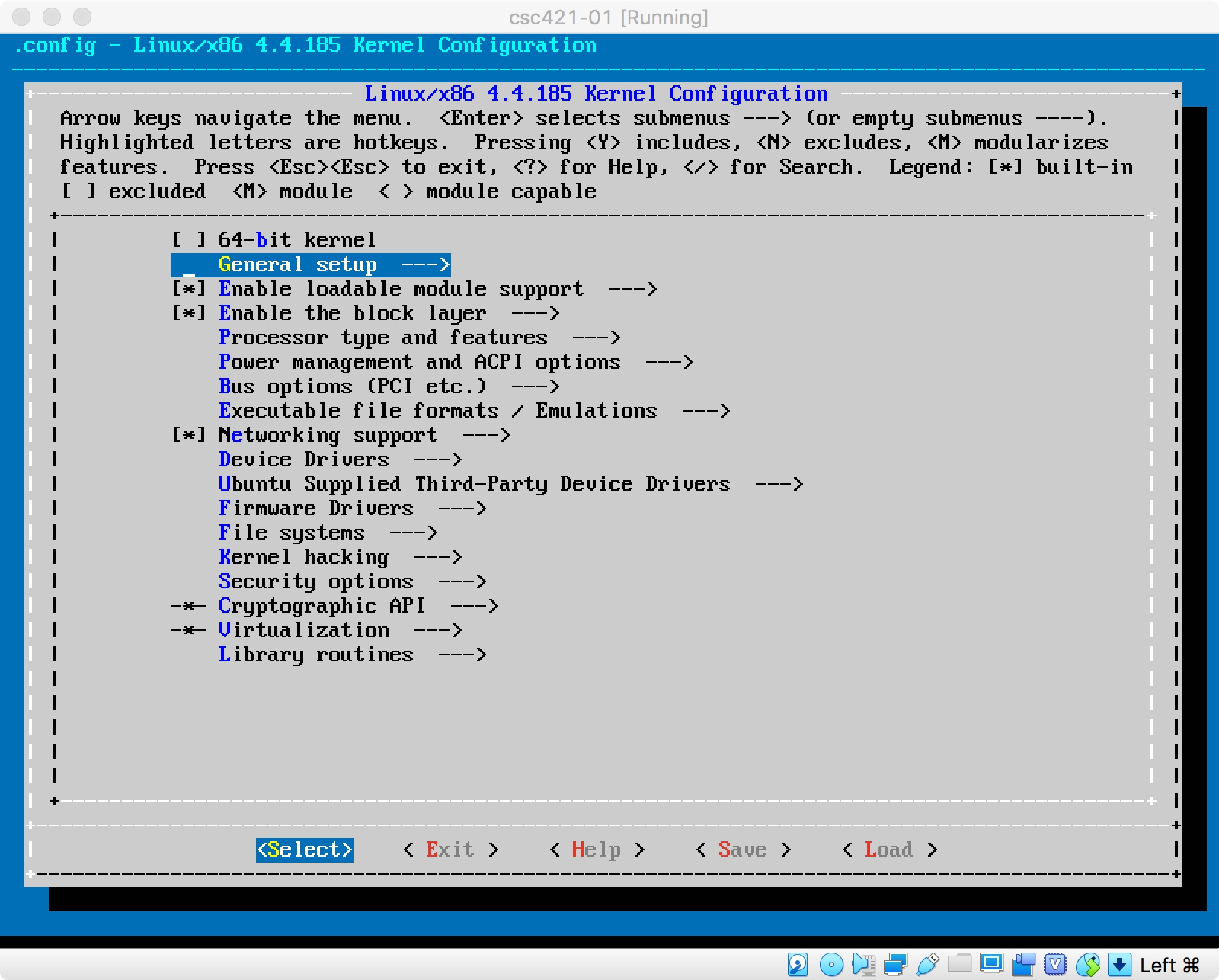Screen dimensions: 1219x980
Task: Click the csc421-01 [Running] window title
Action: (x=609, y=17)
